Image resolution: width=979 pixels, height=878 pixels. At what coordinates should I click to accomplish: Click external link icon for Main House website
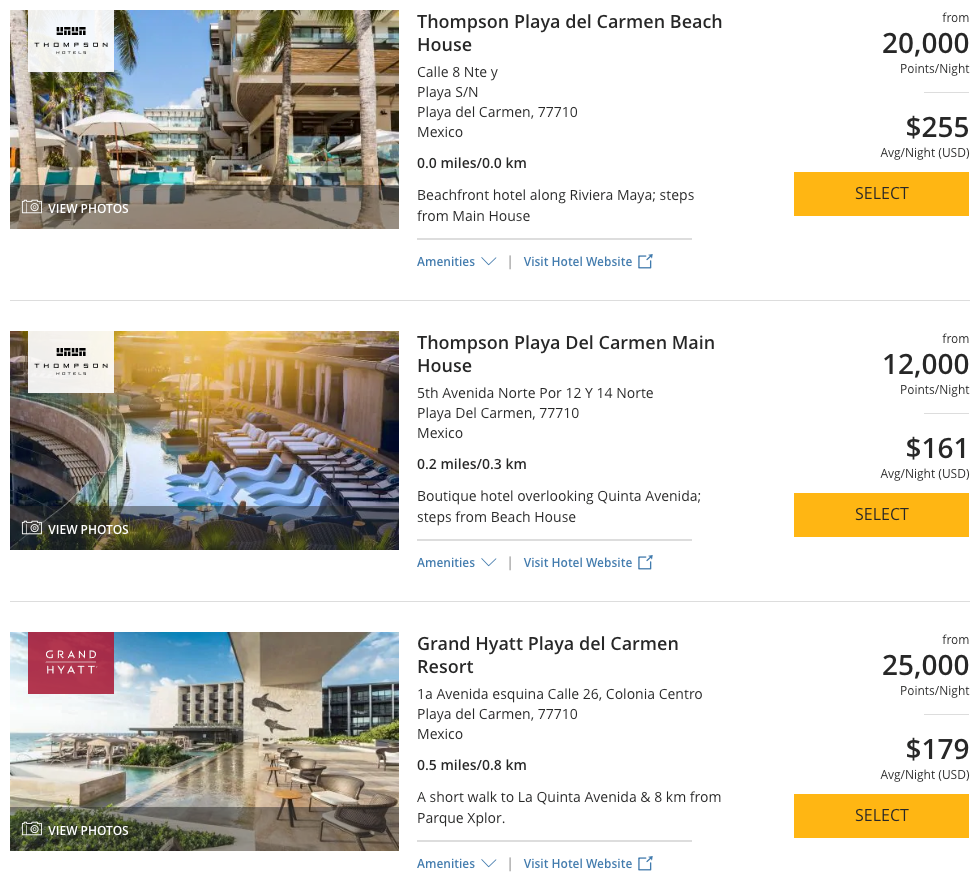[x=646, y=562]
